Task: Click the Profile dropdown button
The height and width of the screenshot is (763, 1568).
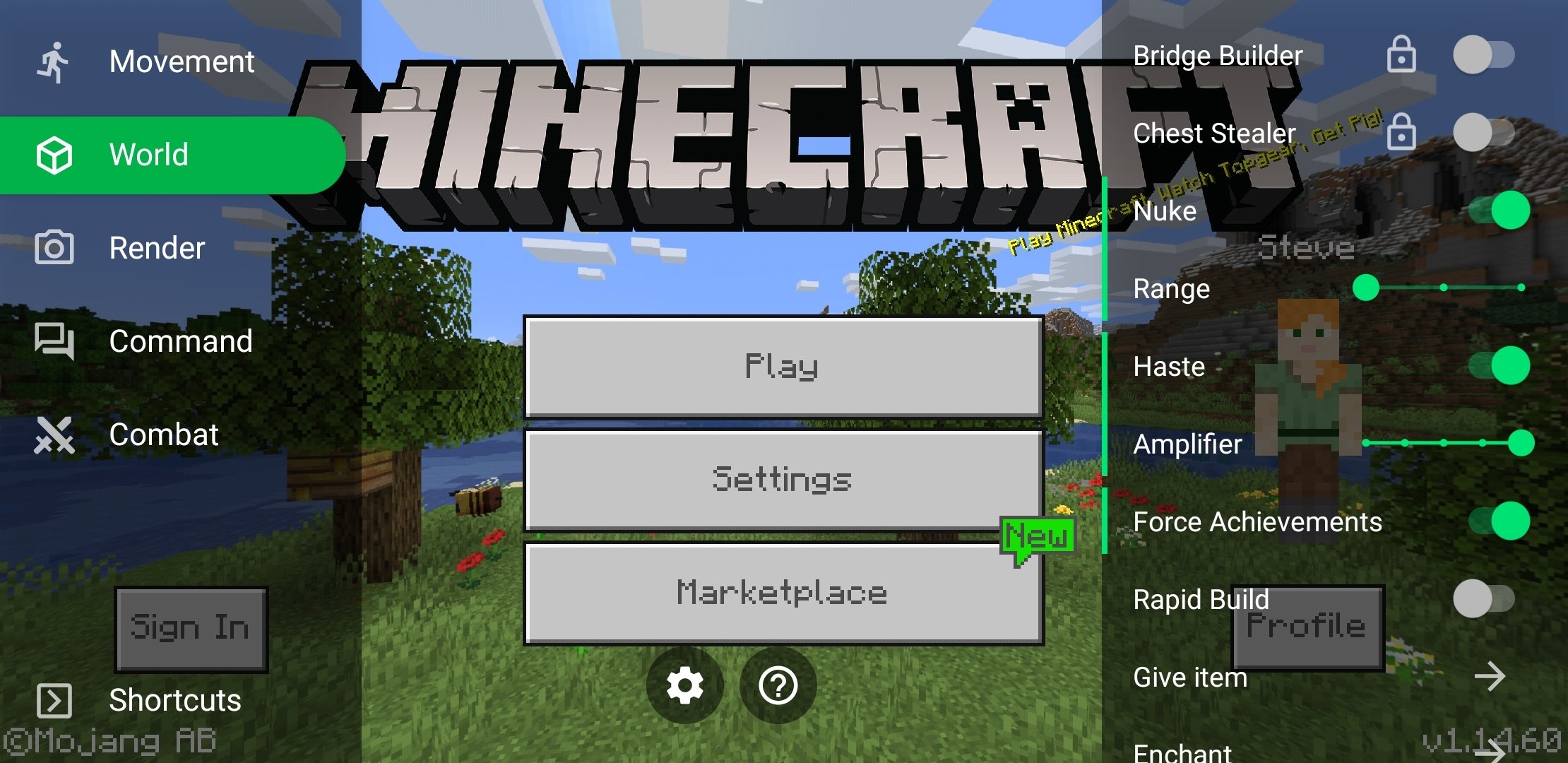Action: (x=1304, y=626)
